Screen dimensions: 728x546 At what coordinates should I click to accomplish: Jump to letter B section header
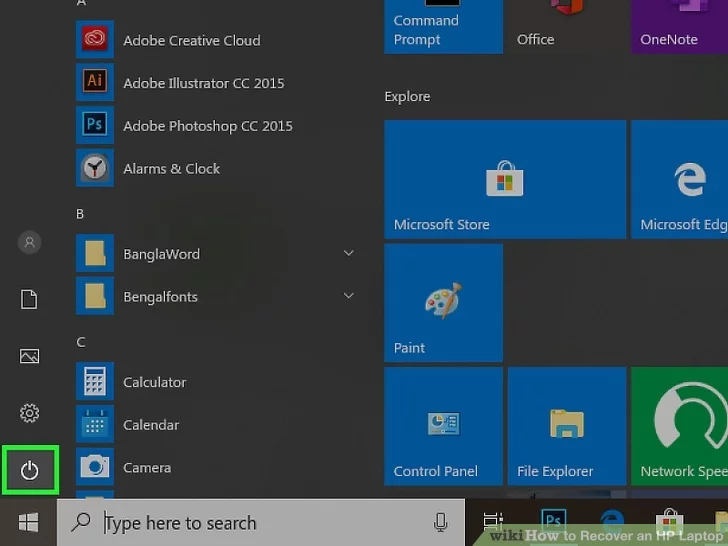pyautogui.click(x=80, y=214)
